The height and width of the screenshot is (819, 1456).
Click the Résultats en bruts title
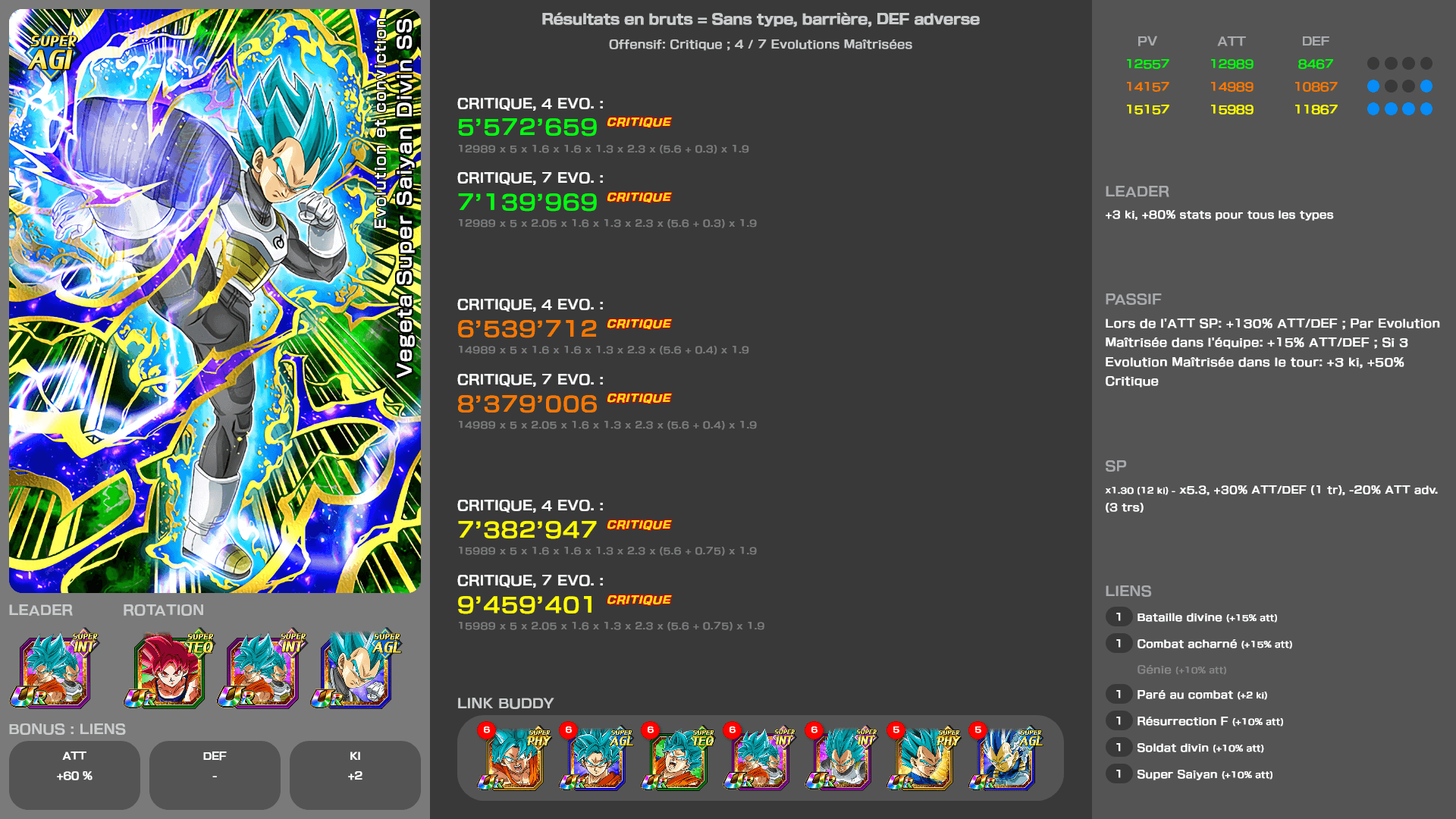click(x=760, y=19)
